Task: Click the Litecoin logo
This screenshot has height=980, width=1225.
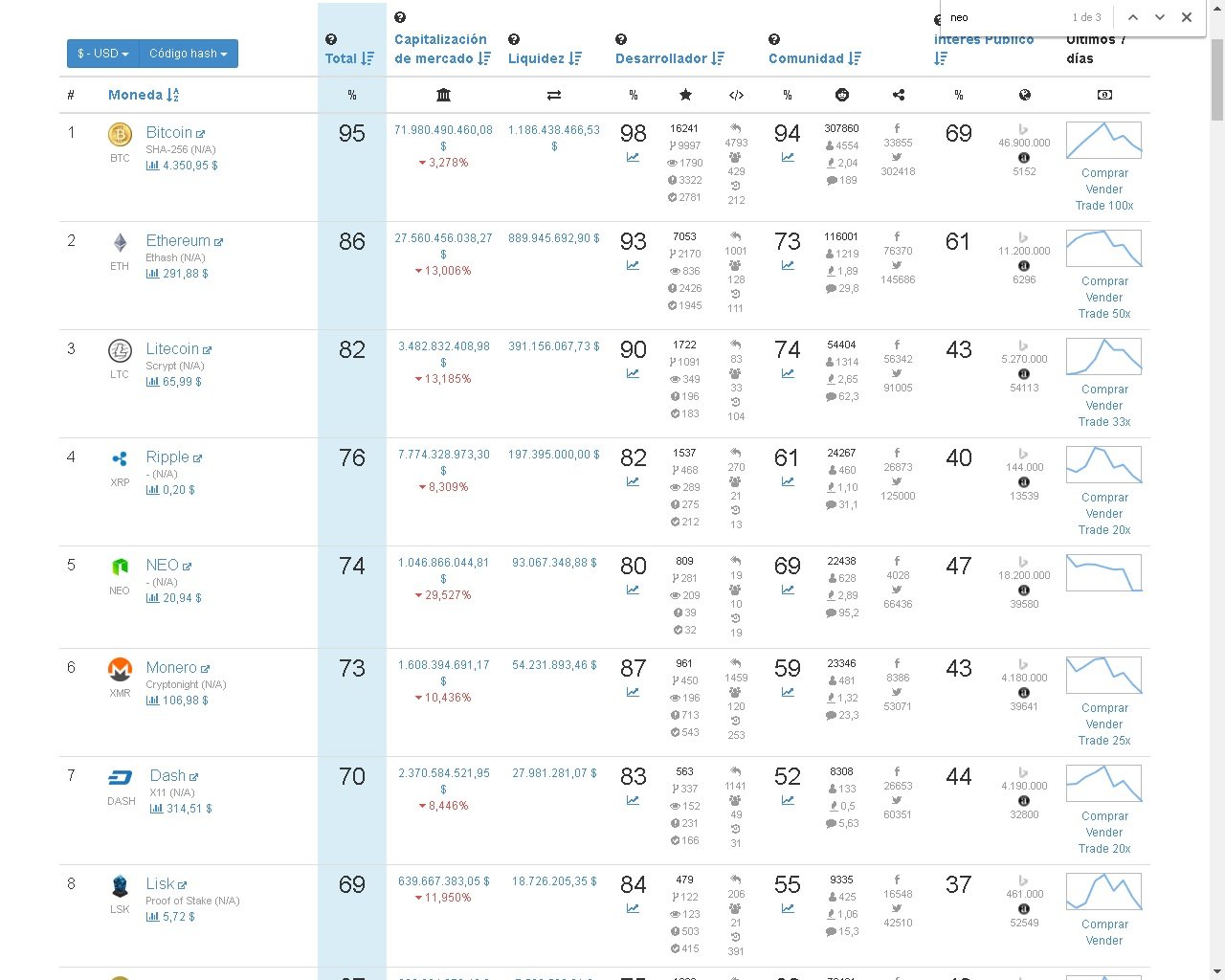Action: tap(120, 350)
